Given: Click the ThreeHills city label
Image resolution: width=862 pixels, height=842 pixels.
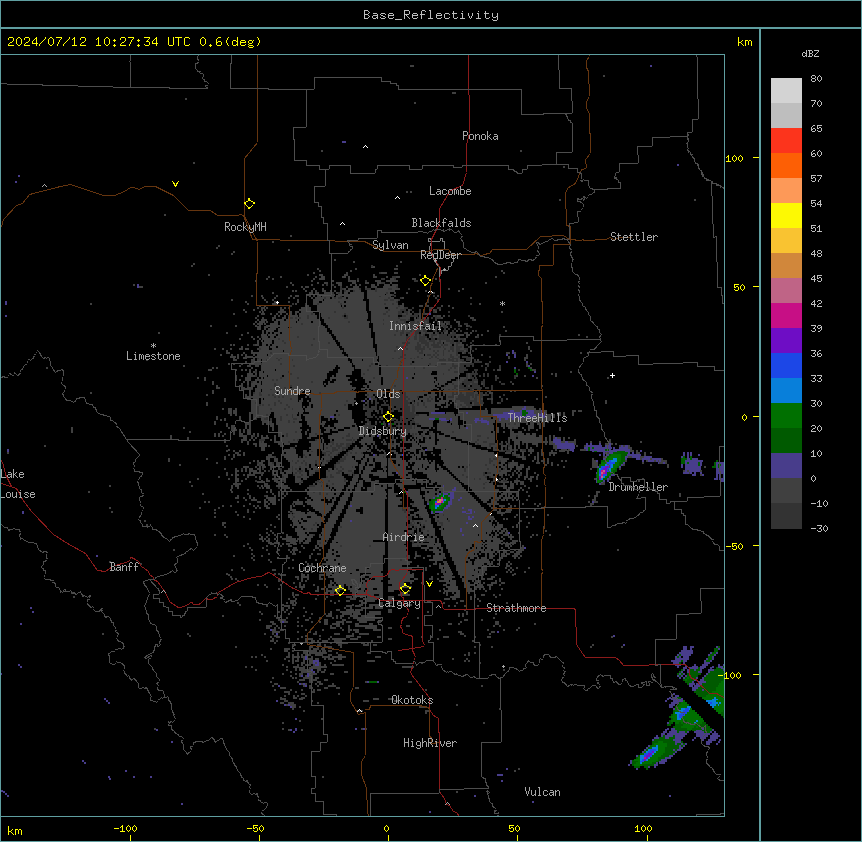Looking at the screenshot, I should (x=537, y=418).
